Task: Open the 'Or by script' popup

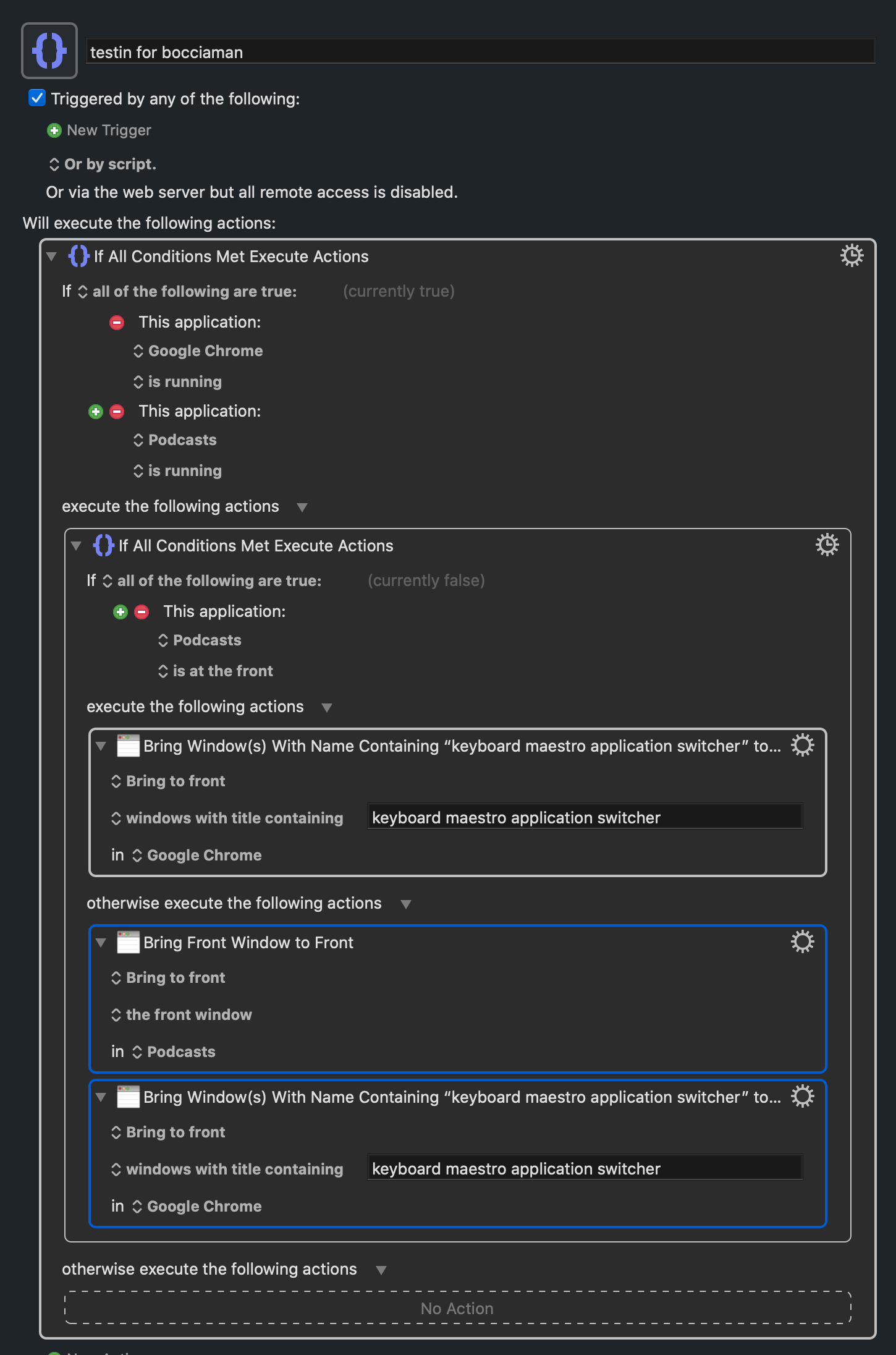Action: (x=103, y=164)
